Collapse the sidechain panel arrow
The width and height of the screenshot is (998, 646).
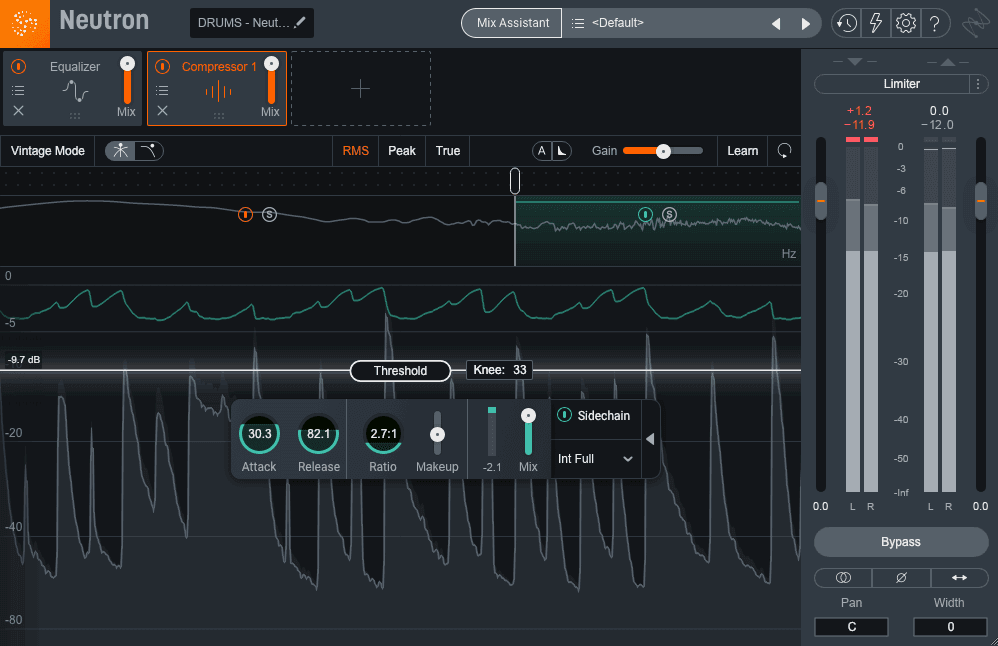coord(650,439)
